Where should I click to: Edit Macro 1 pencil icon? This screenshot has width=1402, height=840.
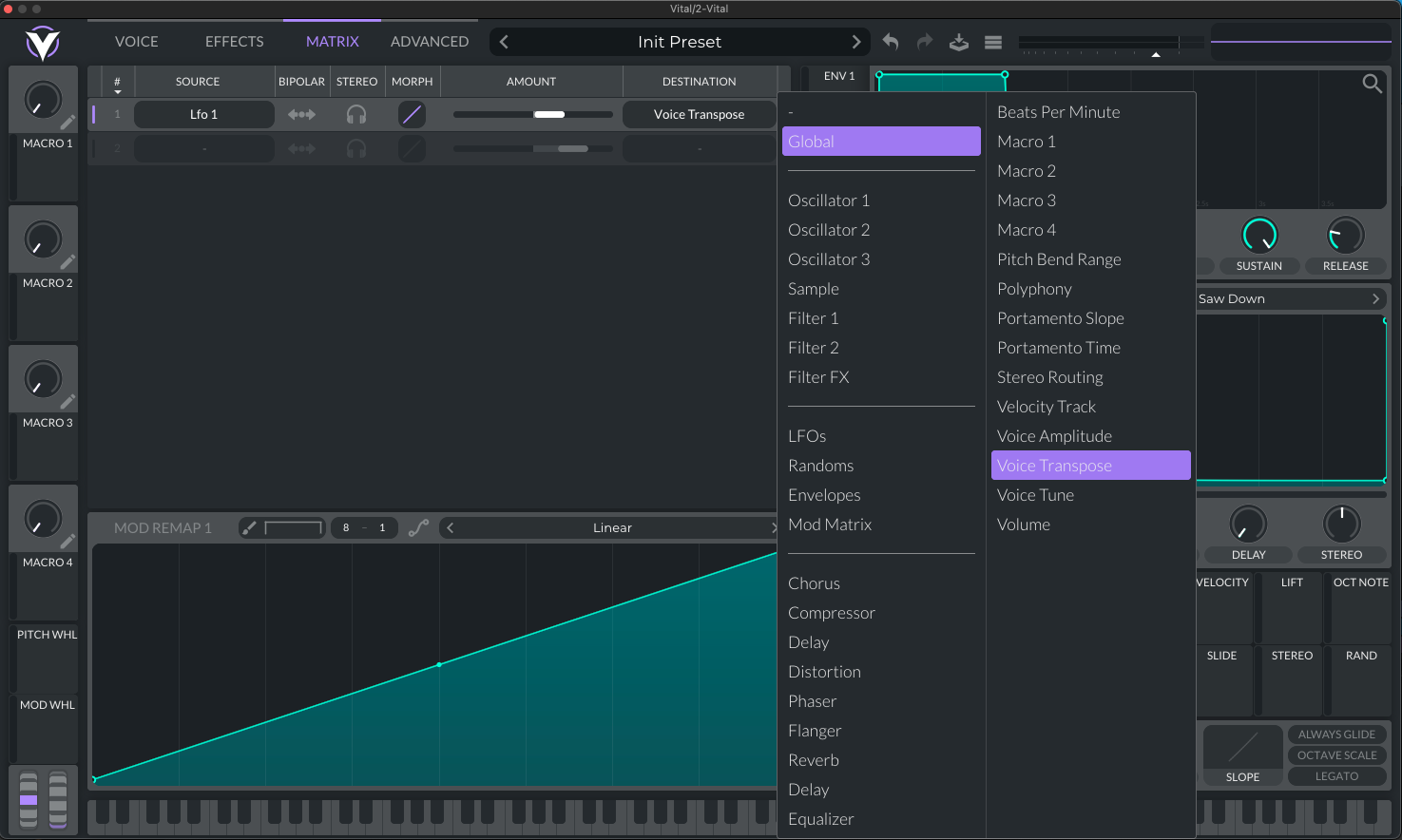[67, 122]
